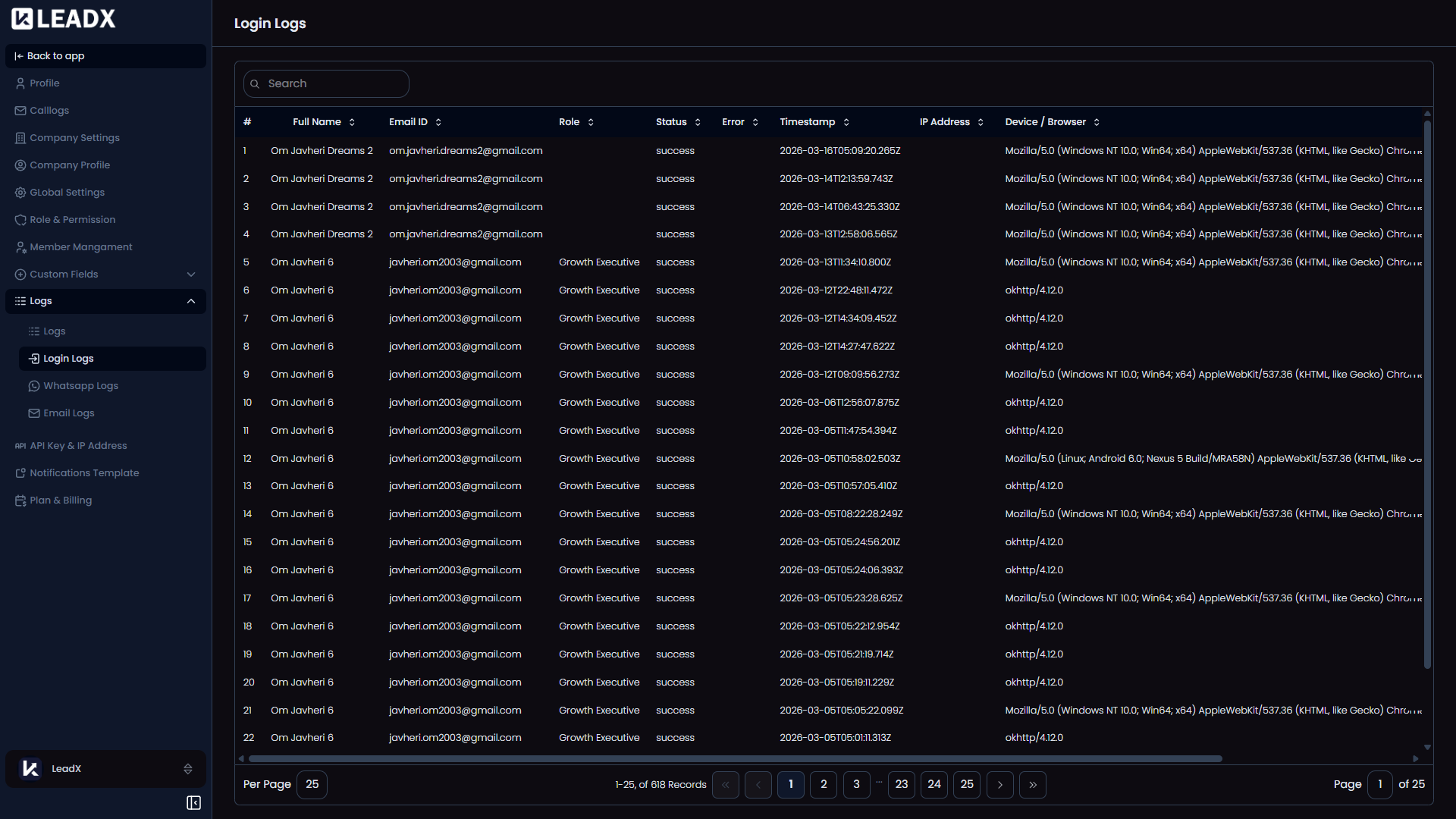Toggle sorting on the Timestamp column
The height and width of the screenshot is (819, 1456).
tap(845, 121)
